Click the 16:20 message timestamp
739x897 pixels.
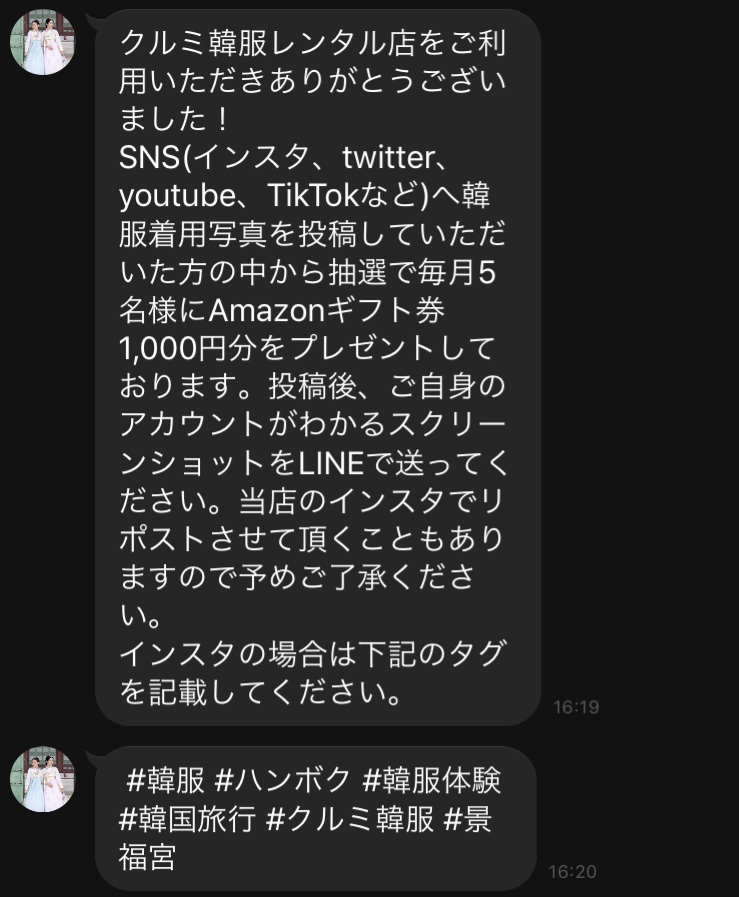573,872
